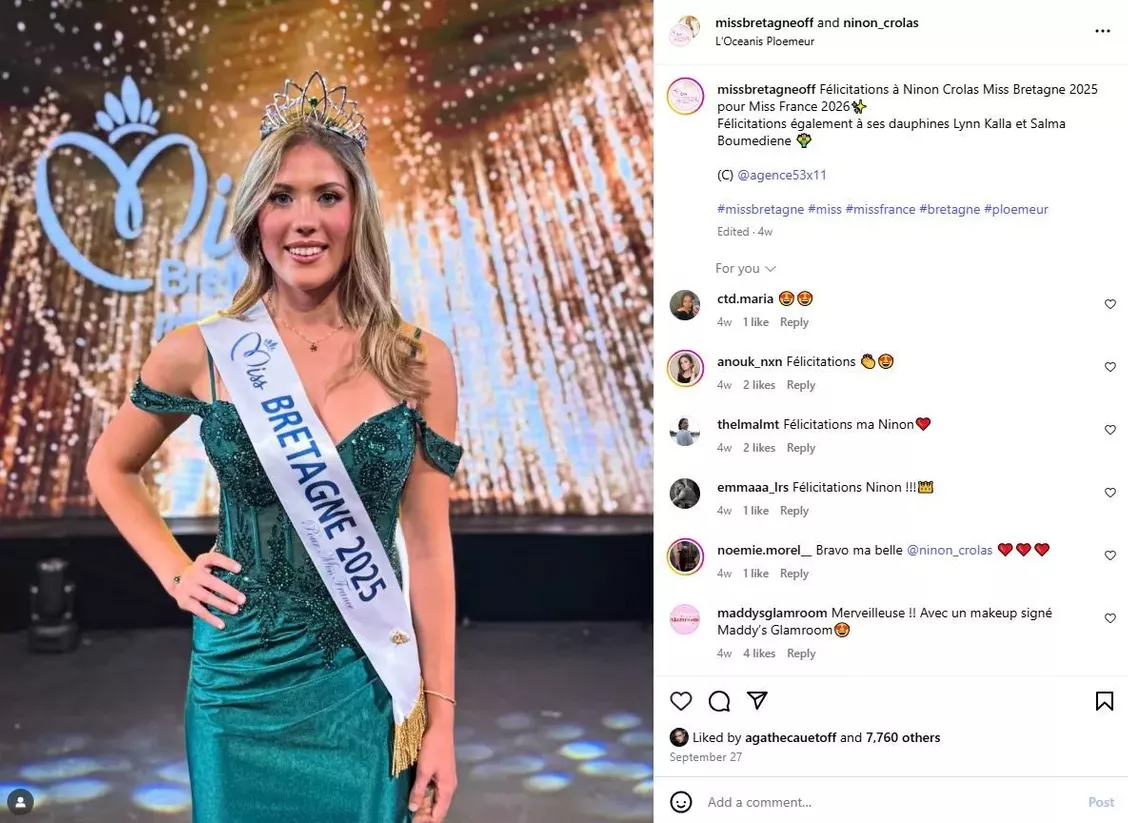View noemie.morel__ profile picture
This screenshot has width=1128, height=823.
click(685, 556)
